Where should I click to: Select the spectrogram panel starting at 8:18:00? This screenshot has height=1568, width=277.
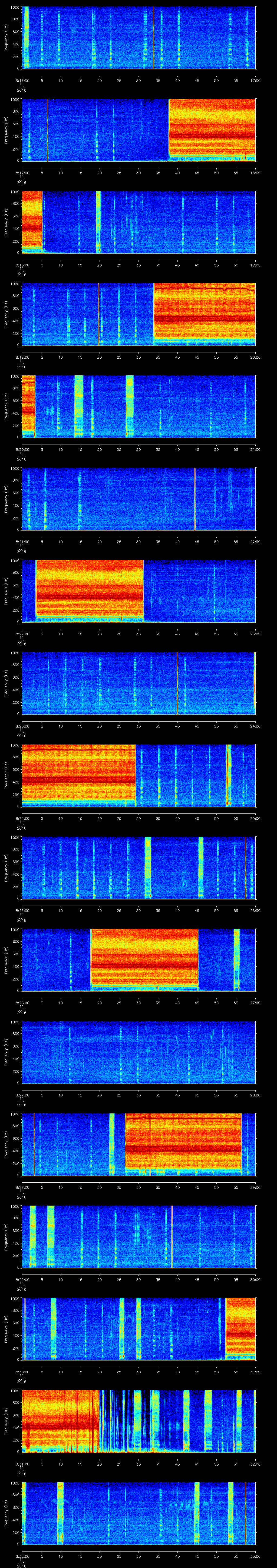point(138,222)
